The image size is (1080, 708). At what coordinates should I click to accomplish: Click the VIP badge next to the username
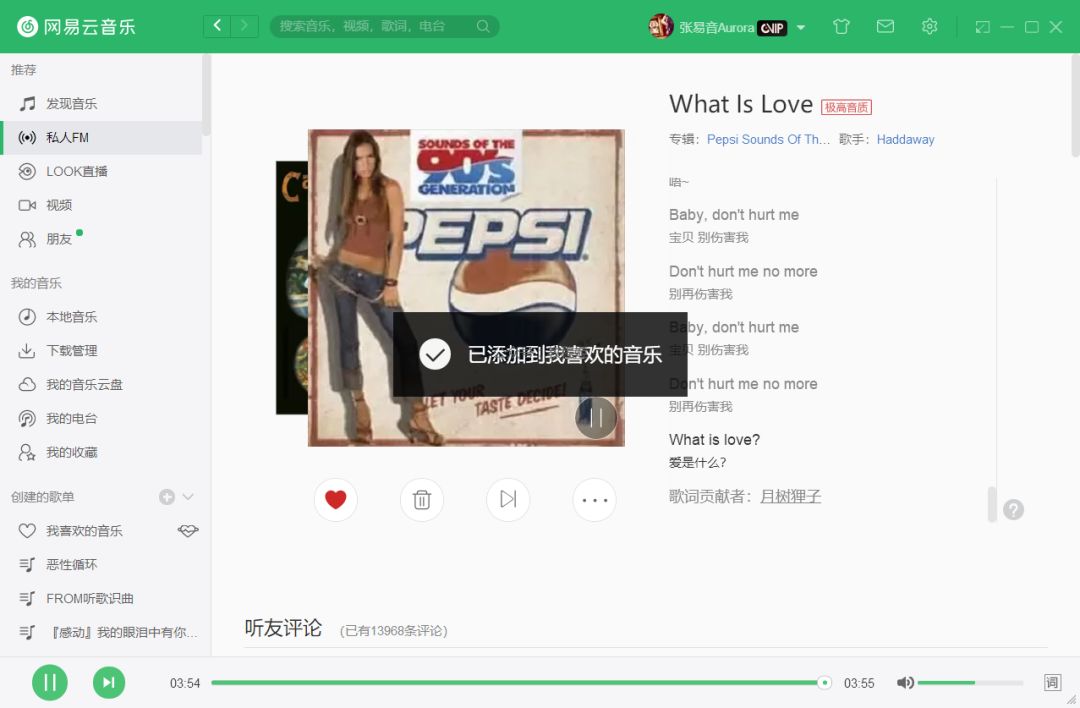772,28
